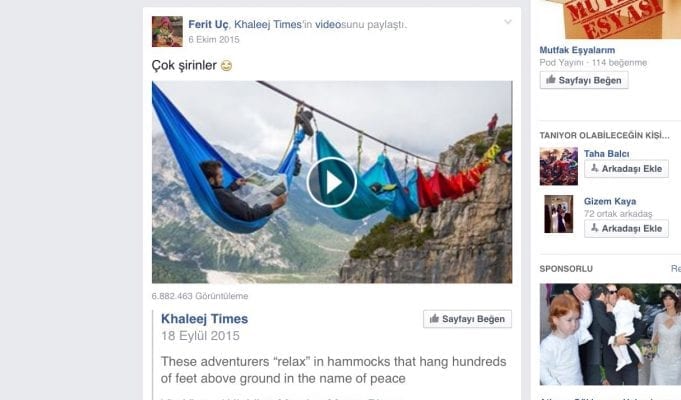
Task: Open the 6 Ekim 2015 post timestamp
Action: (x=214, y=40)
